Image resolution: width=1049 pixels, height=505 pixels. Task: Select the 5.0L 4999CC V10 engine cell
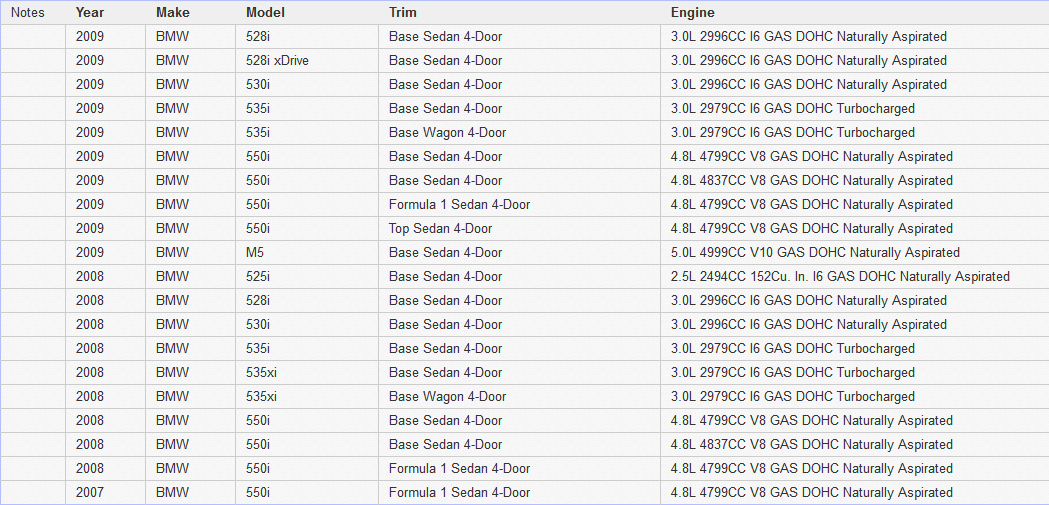click(815, 252)
